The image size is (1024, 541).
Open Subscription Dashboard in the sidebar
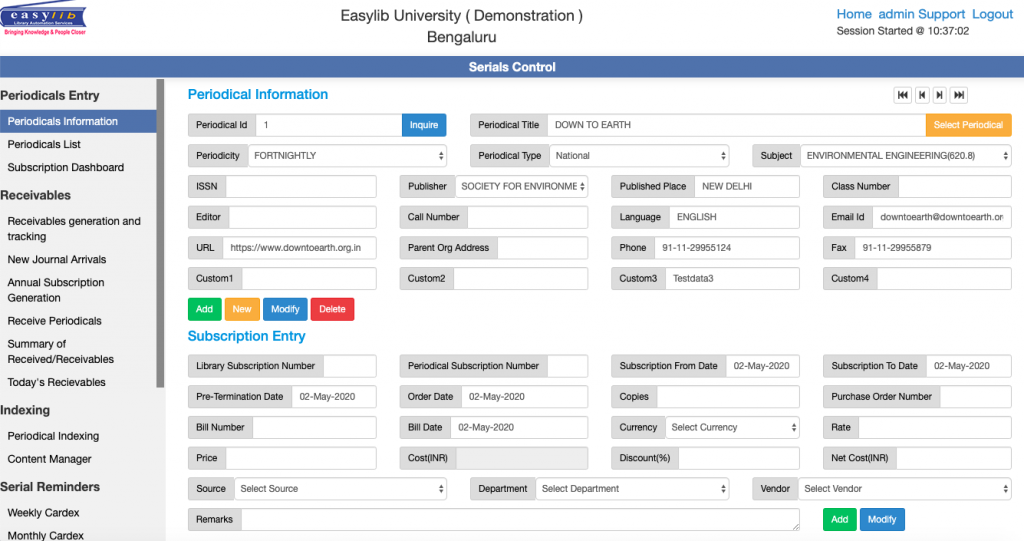point(65,167)
